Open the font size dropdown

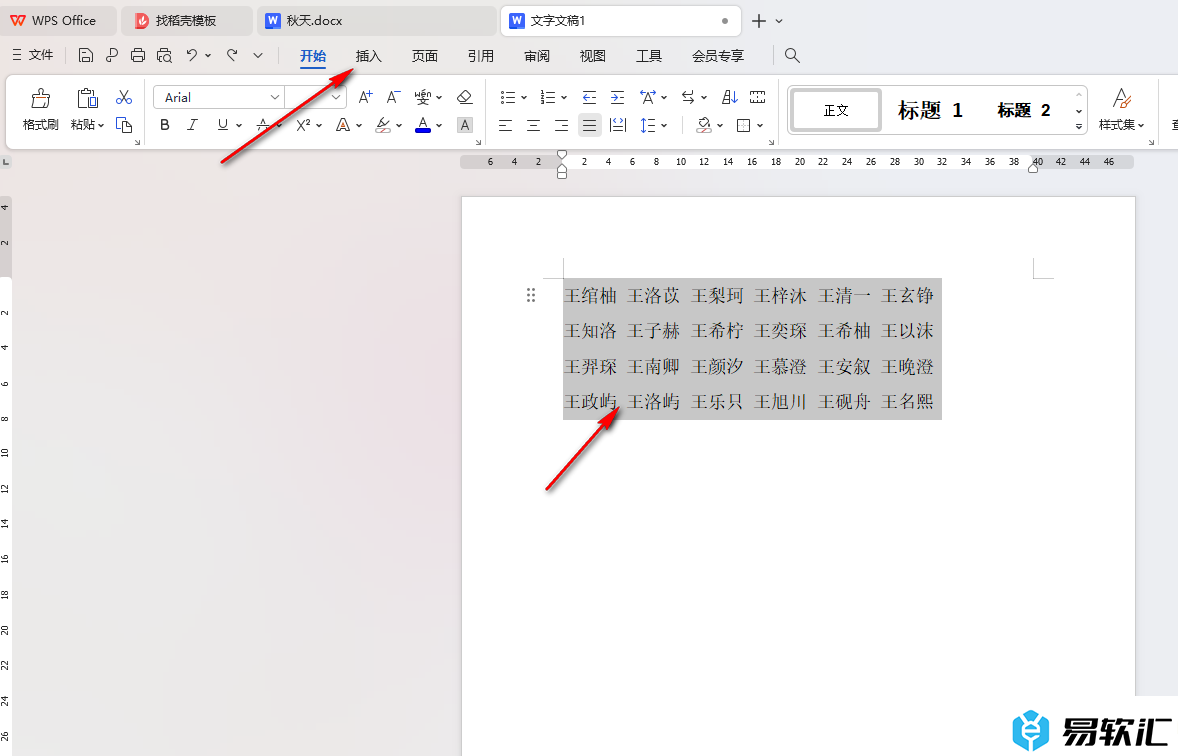(x=336, y=97)
